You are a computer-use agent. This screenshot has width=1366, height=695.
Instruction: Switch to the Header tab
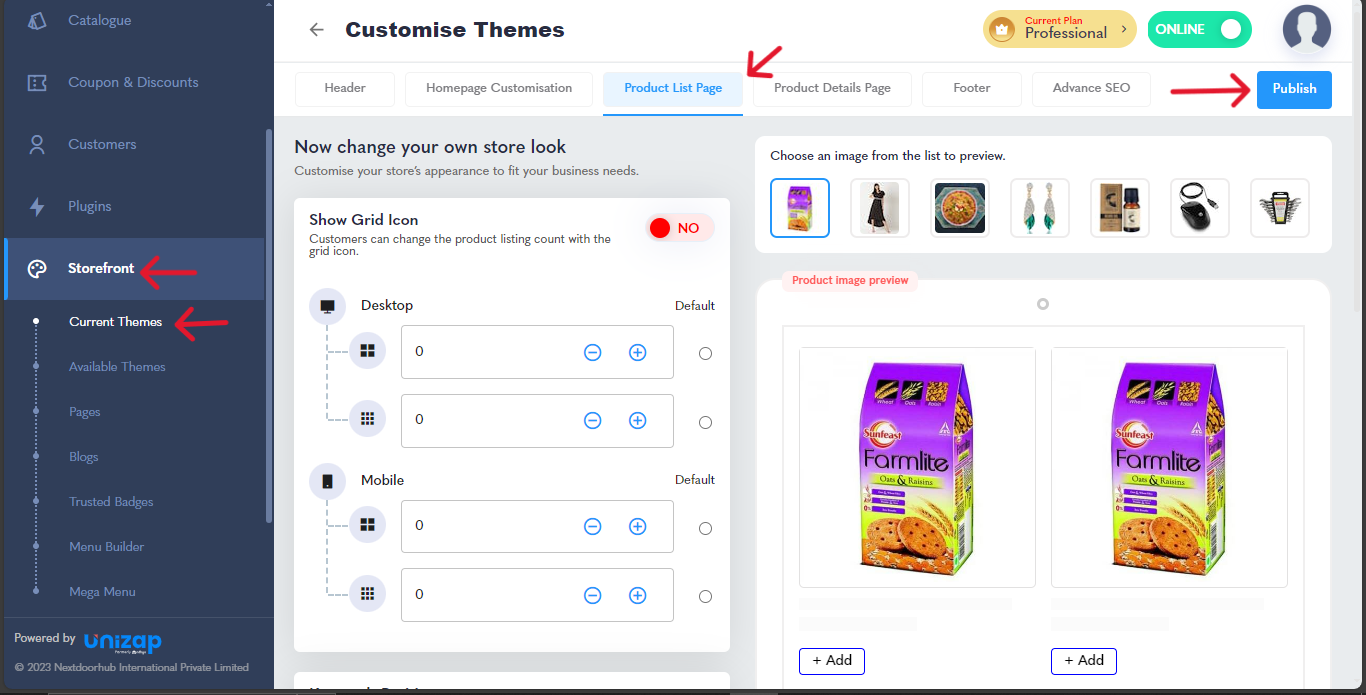click(345, 88)
